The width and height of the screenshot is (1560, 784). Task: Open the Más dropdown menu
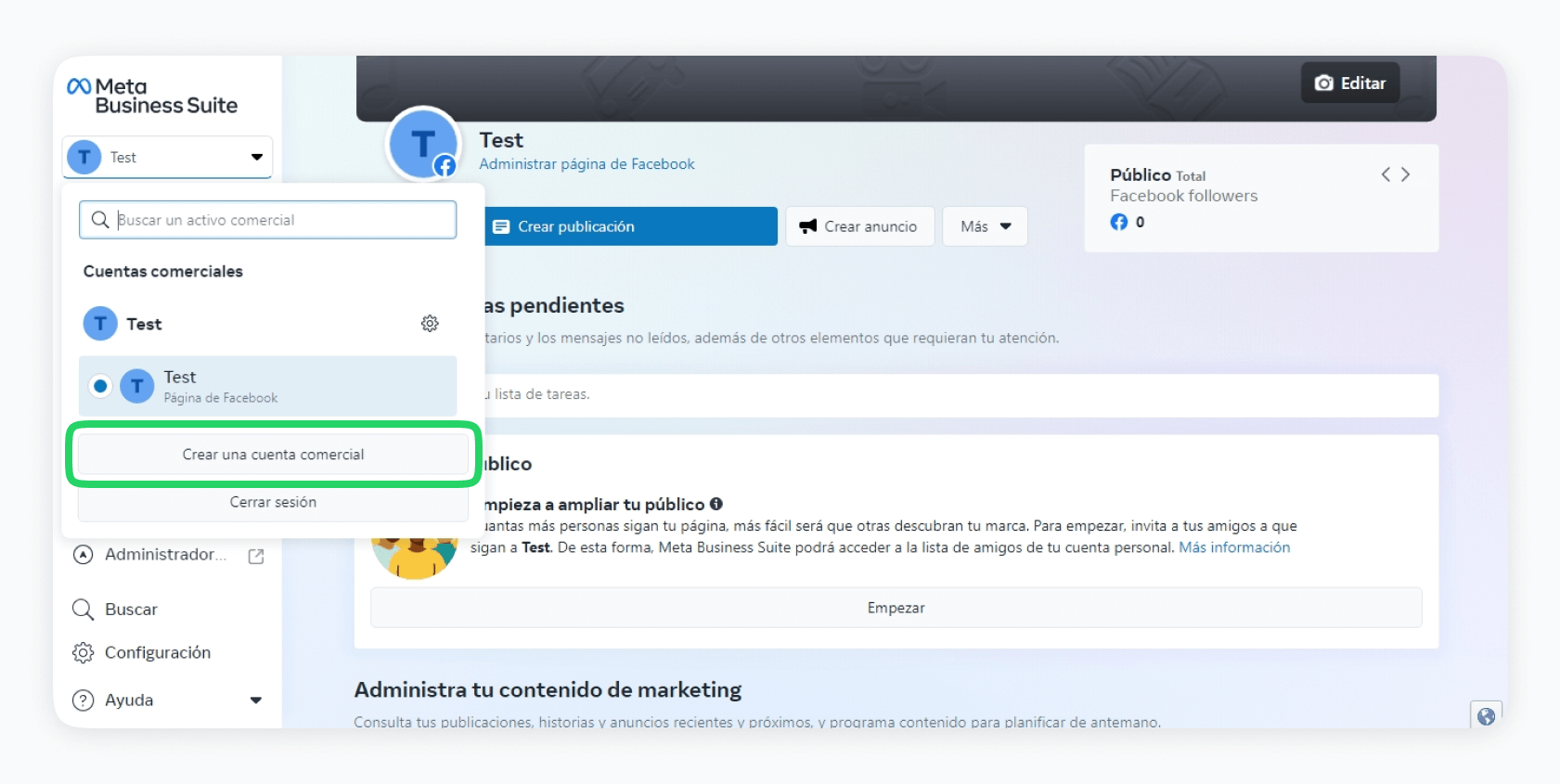coord(985,226)
